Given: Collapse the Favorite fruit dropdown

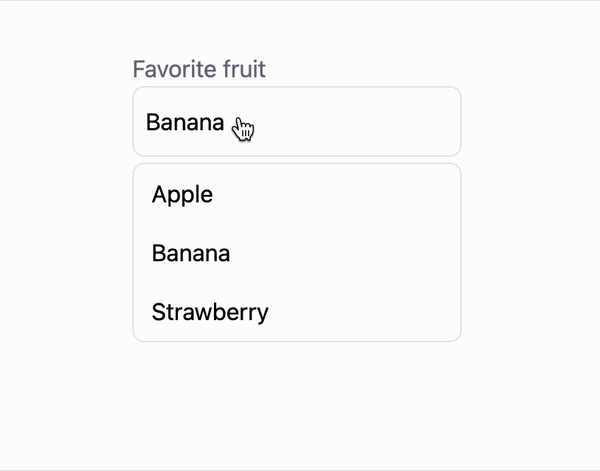Looking at the screenshot, I should tap(297, 122).
